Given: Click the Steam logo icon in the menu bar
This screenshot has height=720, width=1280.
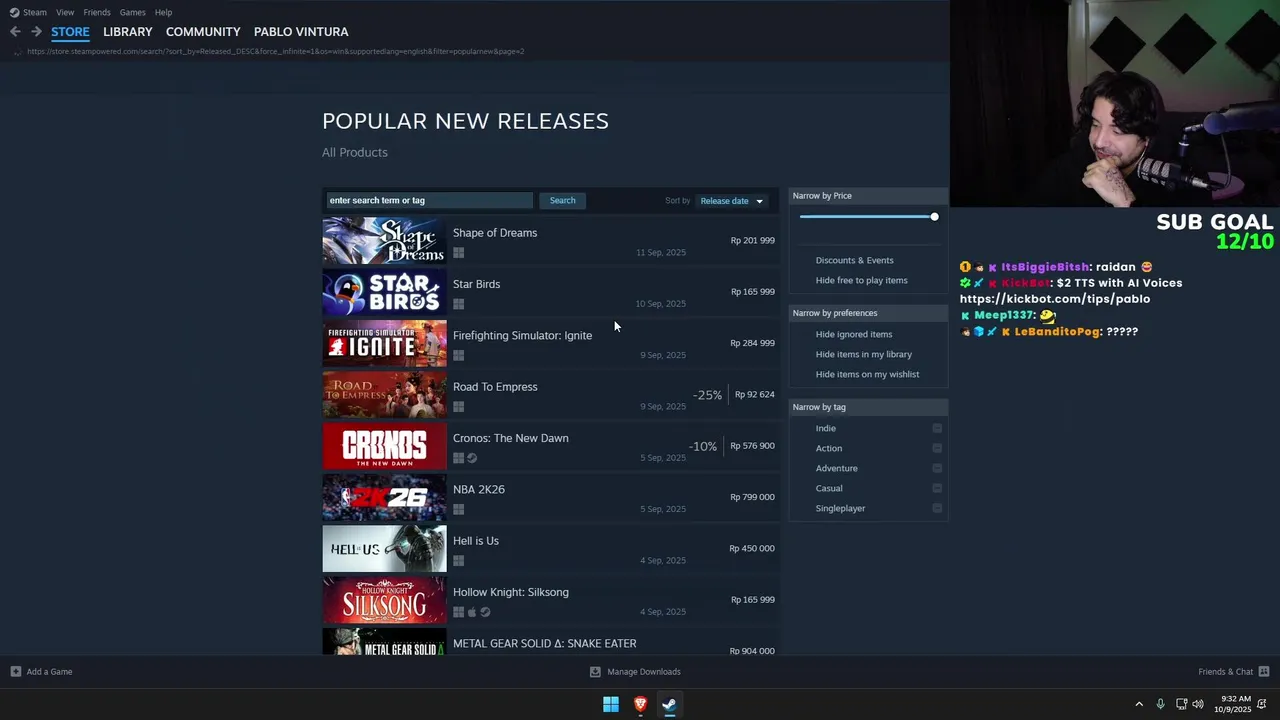Looking at the screenshot, I should pyautogui.click(x=14, y=12).
